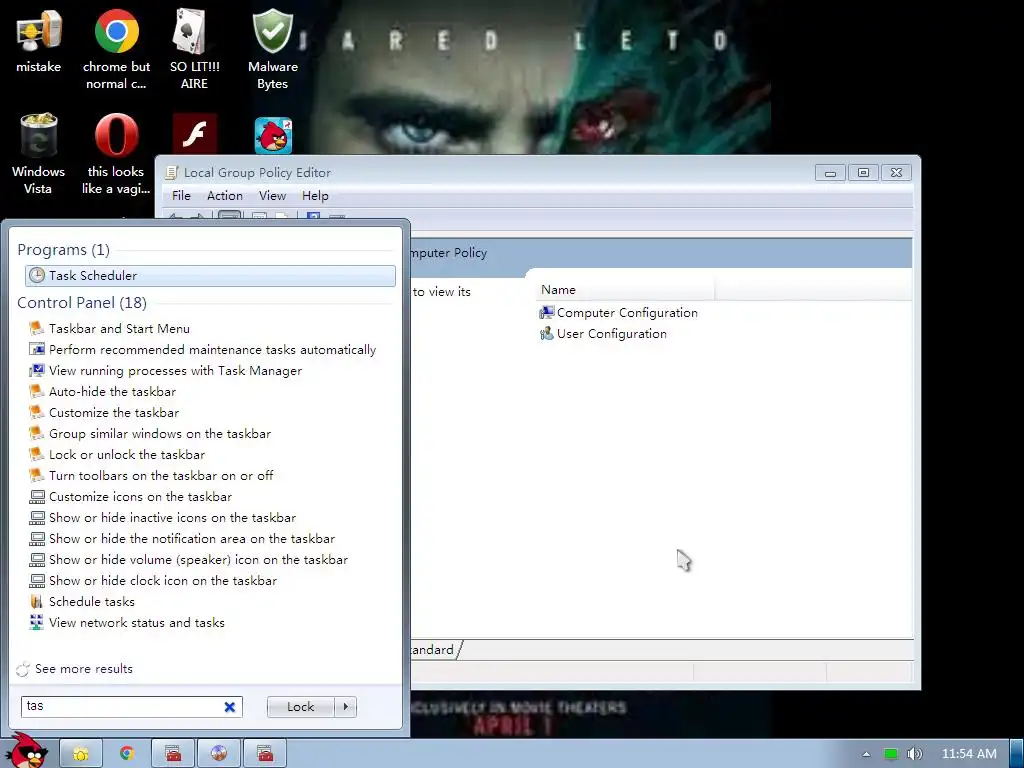Viewport: 1024px width, 768px height.
Task: Click Perform recommended maintenance tasks automatically
Action: pyautogui.click(x=202, y=349)
